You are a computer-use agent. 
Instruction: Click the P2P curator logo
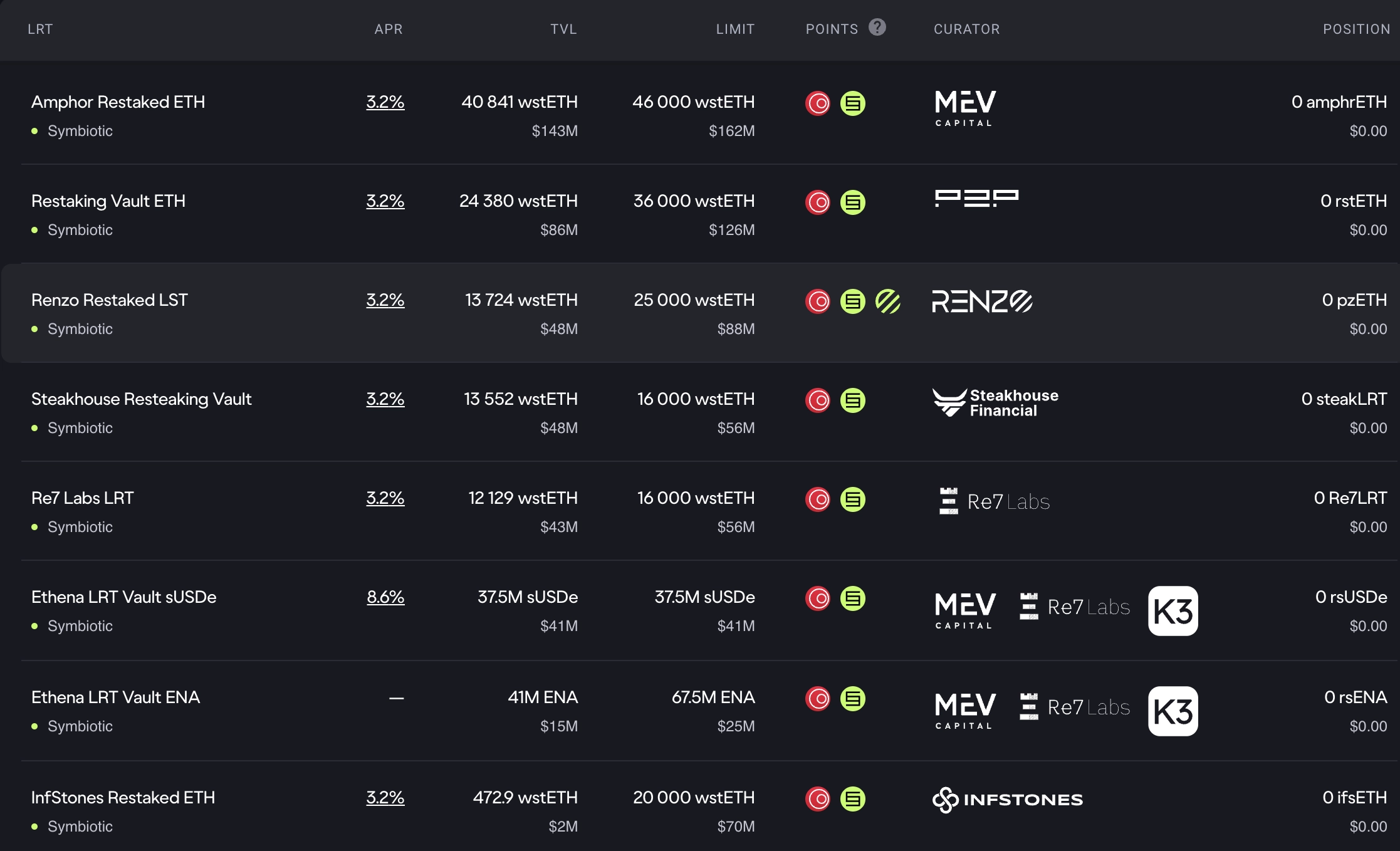(x=976, y=198)
